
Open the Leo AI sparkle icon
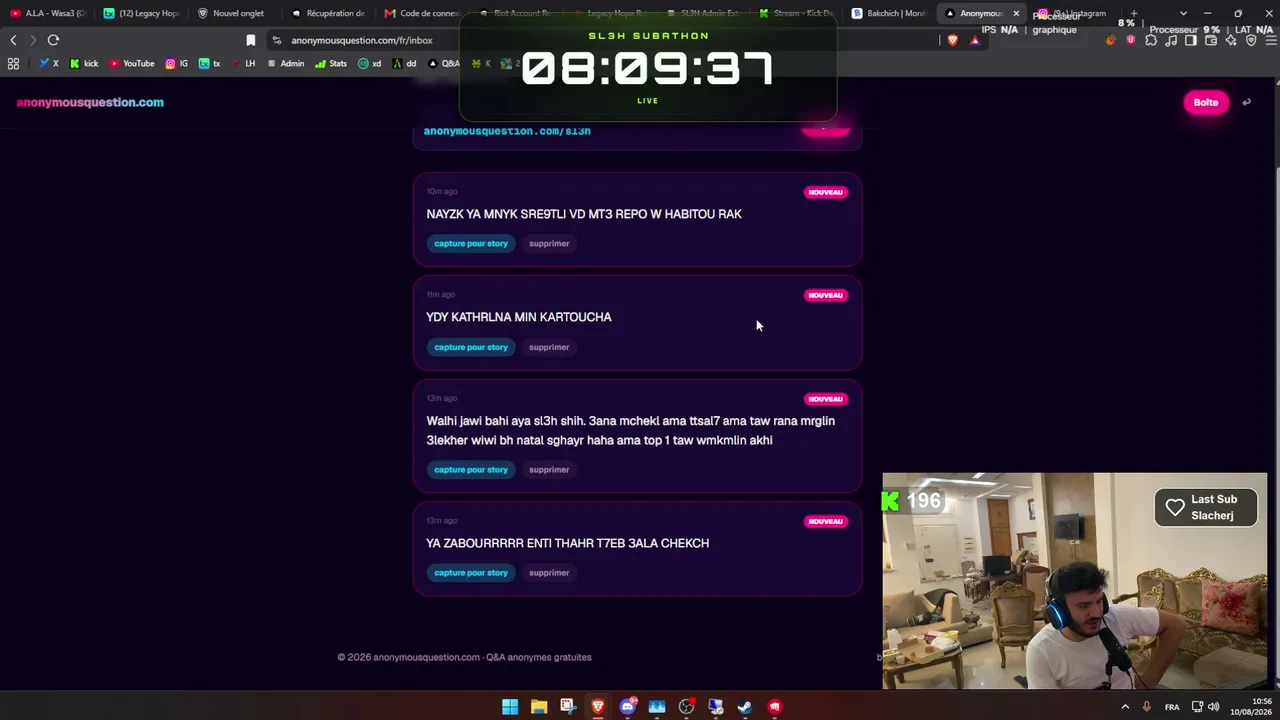[1231, 40]
